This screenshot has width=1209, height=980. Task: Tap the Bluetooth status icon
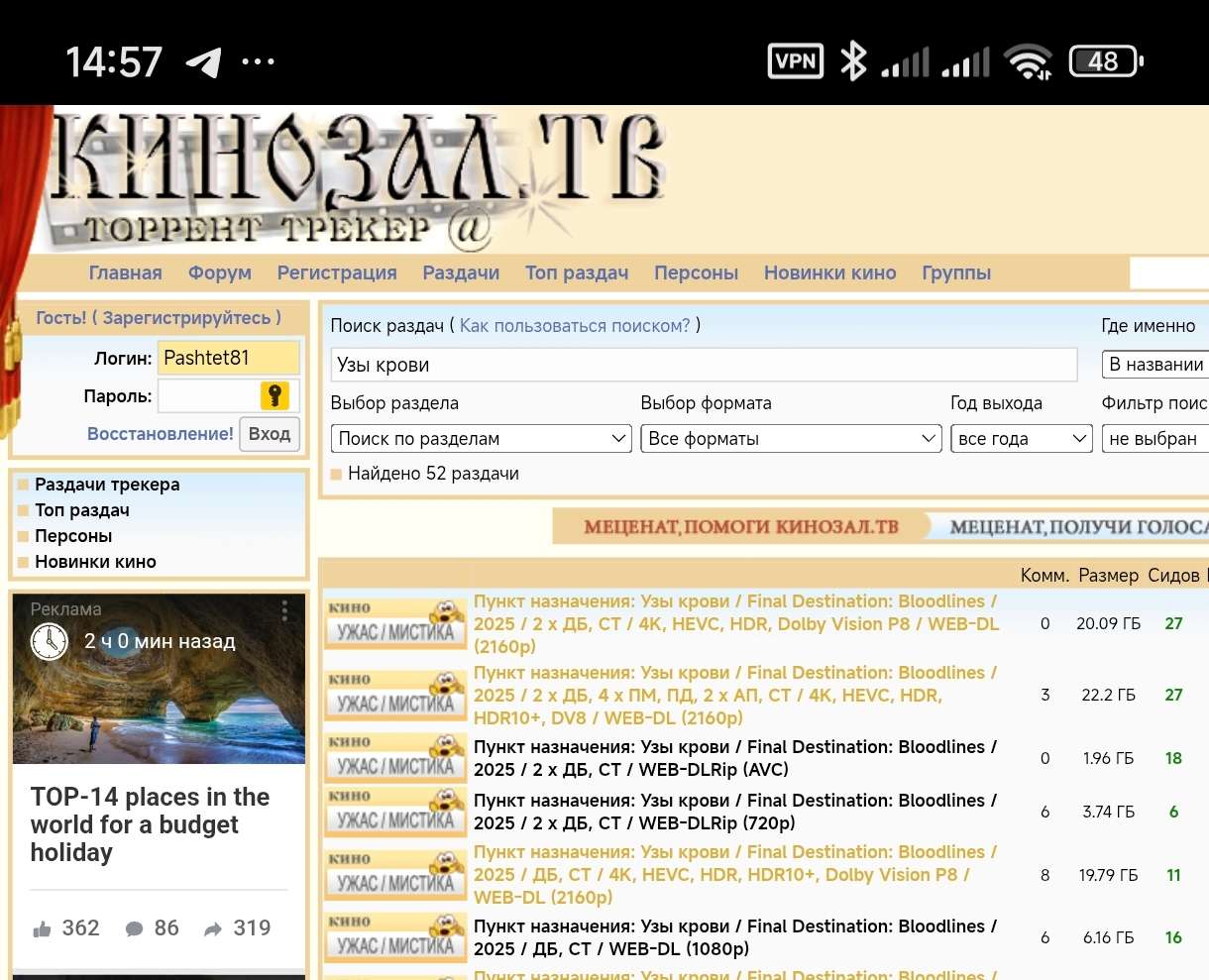point(852,61)
